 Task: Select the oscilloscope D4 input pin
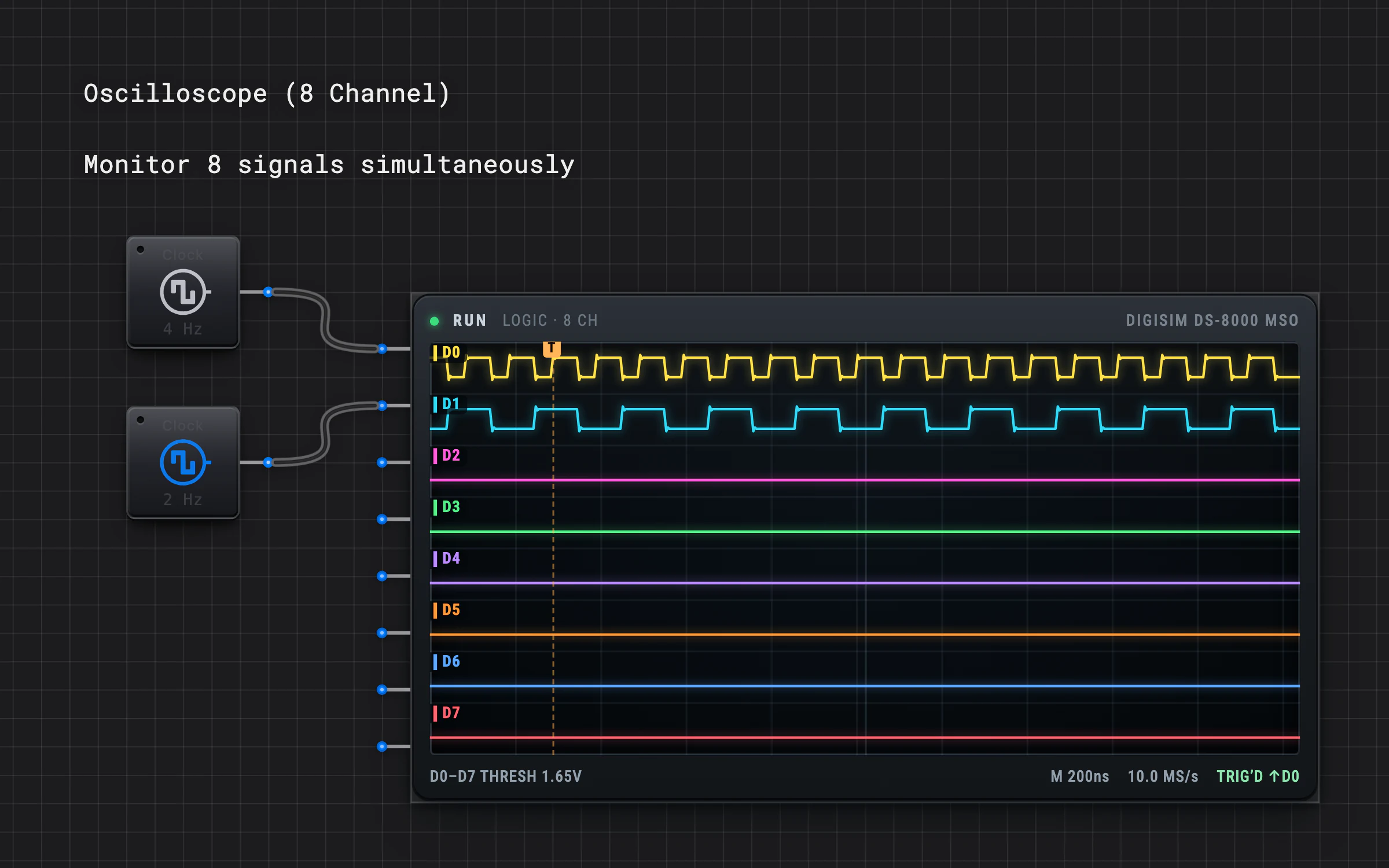click(382, 576)
